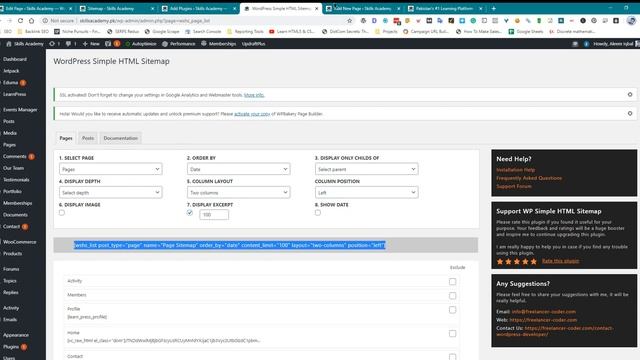Click the Rate this plugin star rating

coord(517,261)
